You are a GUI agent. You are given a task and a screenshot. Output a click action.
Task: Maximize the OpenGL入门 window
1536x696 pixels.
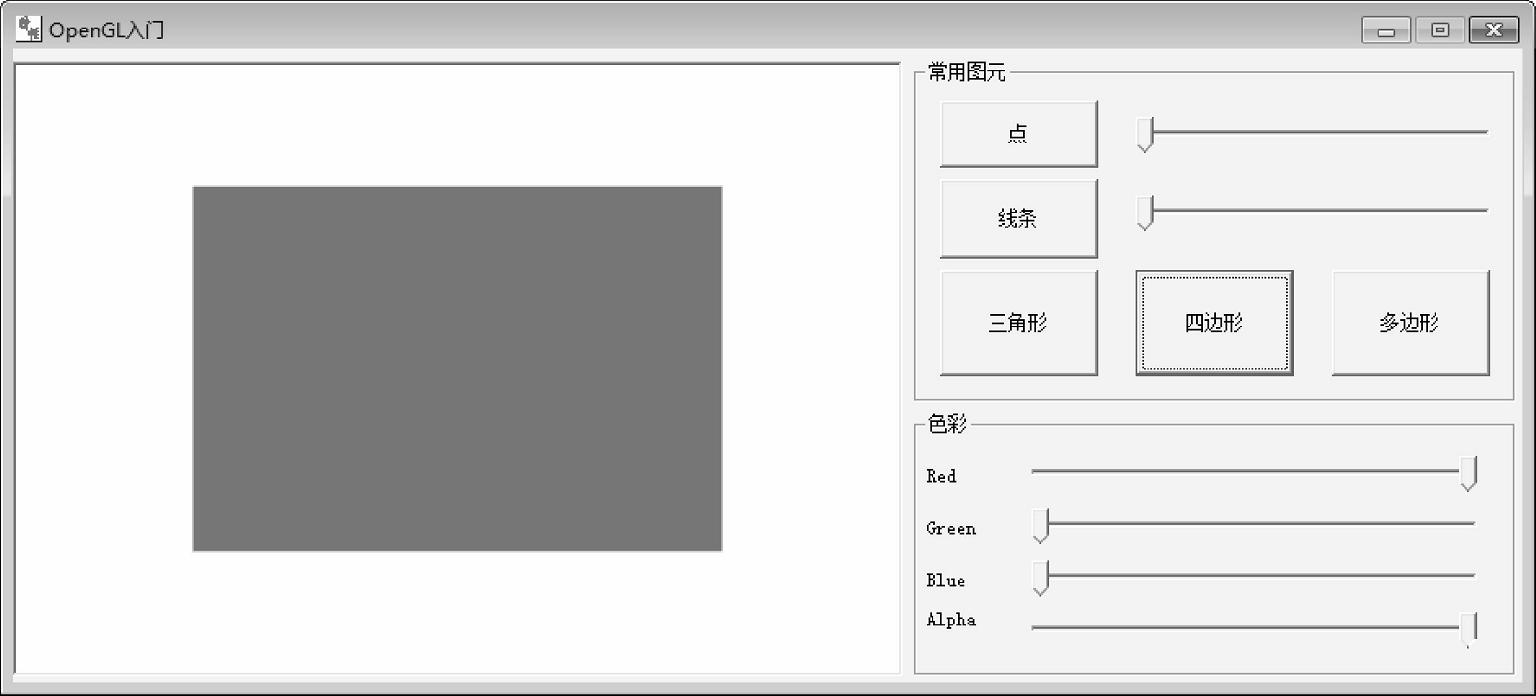tap(1440, 31)
